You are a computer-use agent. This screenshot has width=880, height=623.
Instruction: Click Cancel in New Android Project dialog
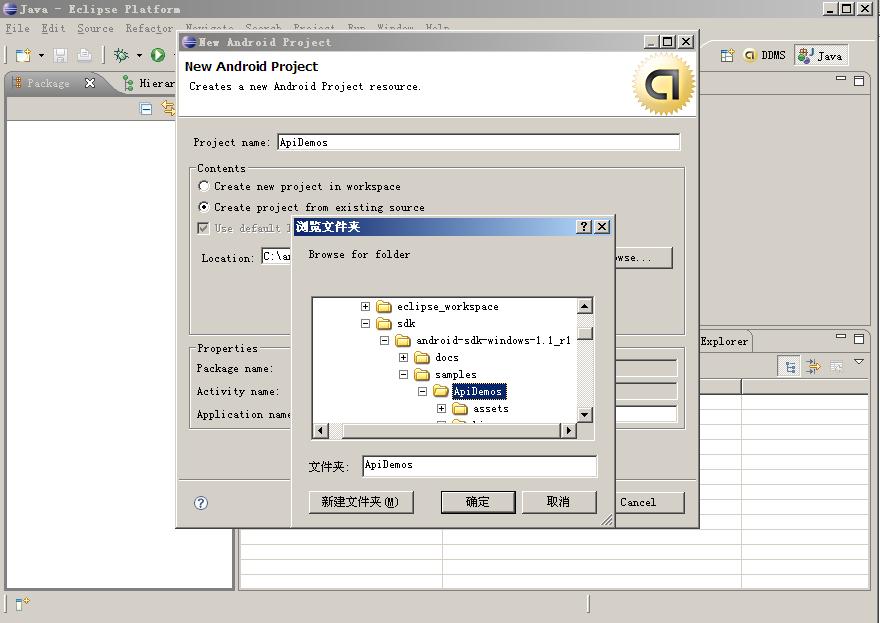pyautogui.click(x=650, y=502)
